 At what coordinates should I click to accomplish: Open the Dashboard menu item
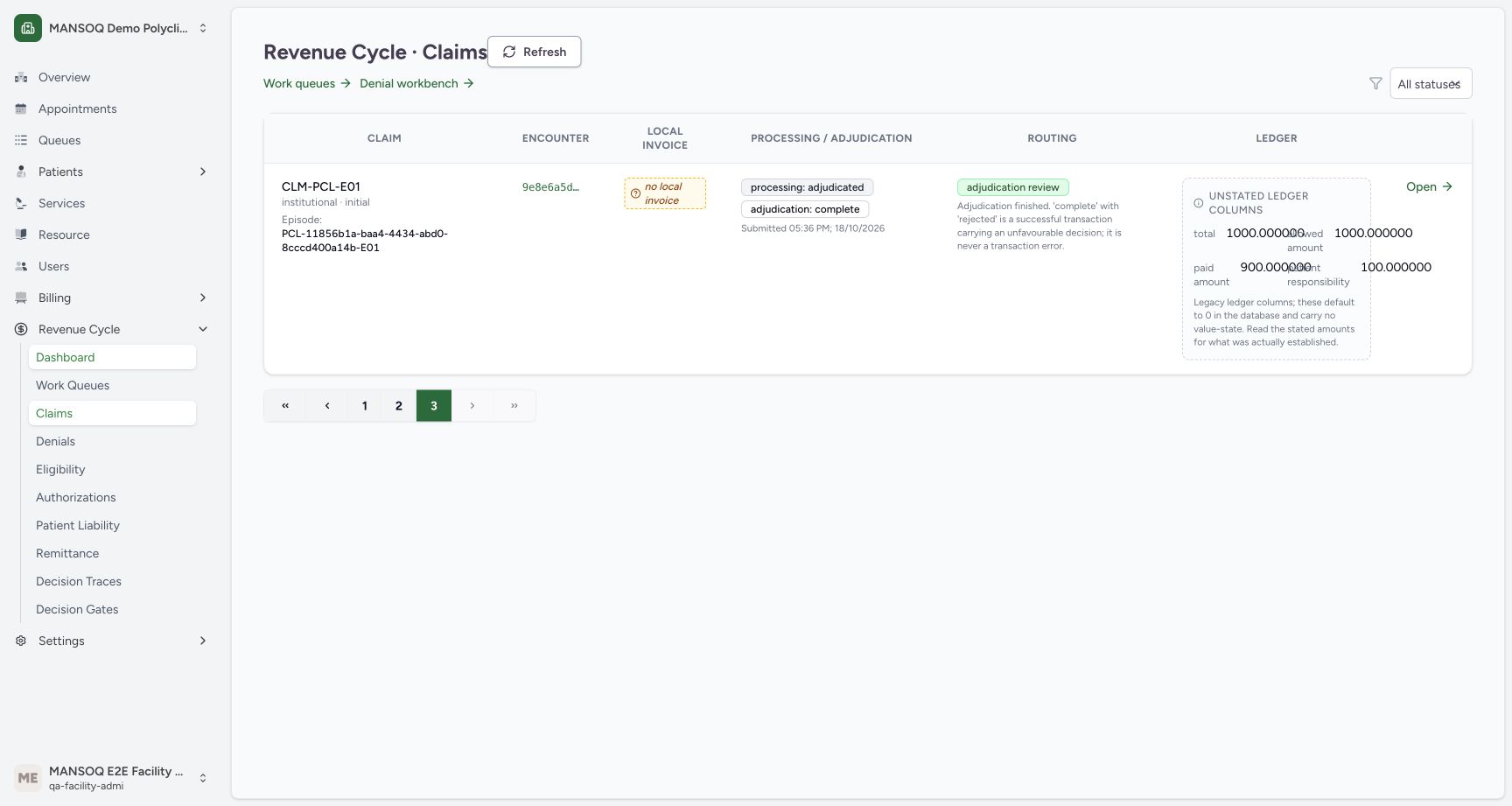(x=112, y=357)
